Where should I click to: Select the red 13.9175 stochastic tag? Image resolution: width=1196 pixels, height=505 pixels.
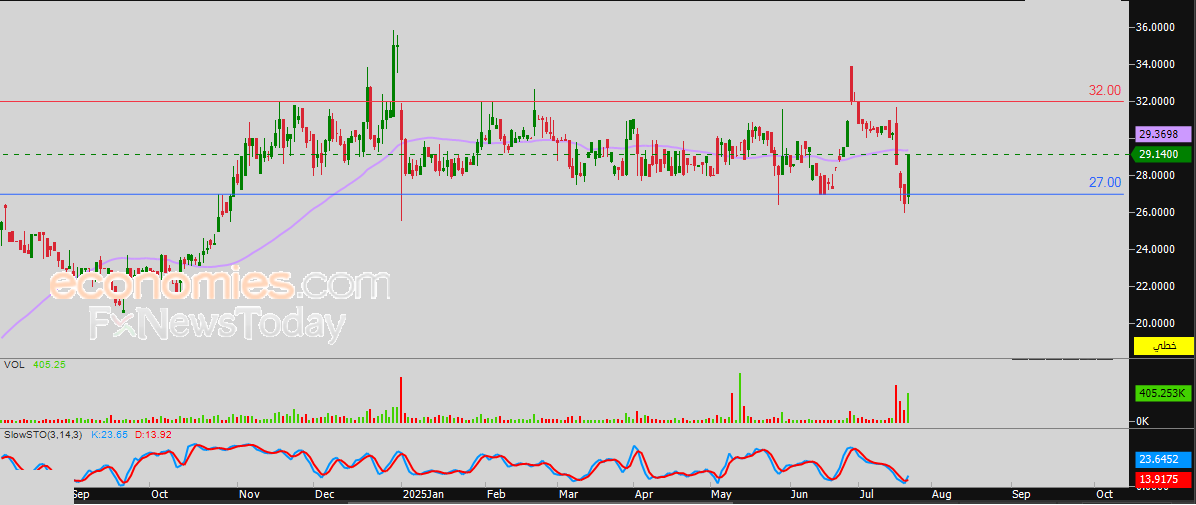click(1164, 480)
